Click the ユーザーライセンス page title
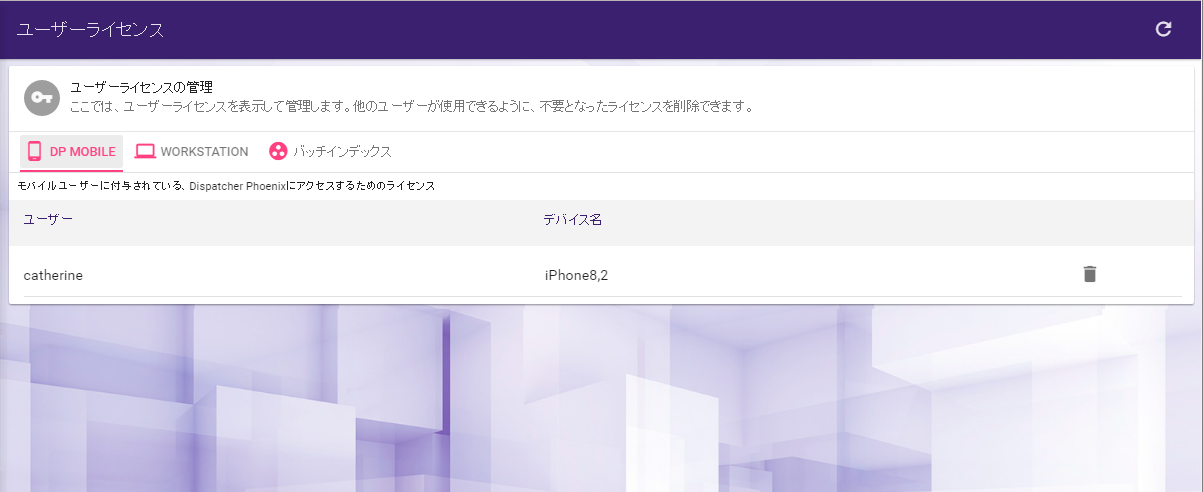Screen dimensions: 1203x492 coord(90,30)
